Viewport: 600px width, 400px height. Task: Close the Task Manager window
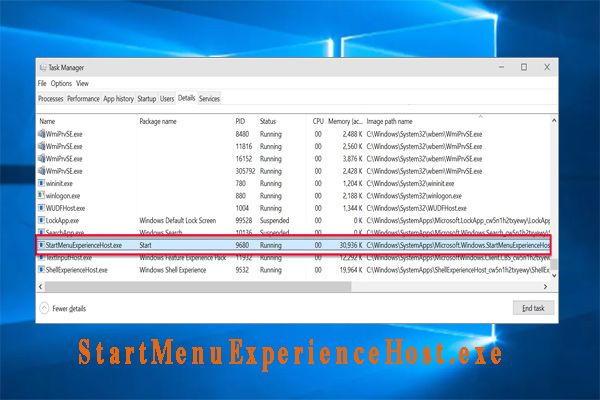[x=547, y=67]
